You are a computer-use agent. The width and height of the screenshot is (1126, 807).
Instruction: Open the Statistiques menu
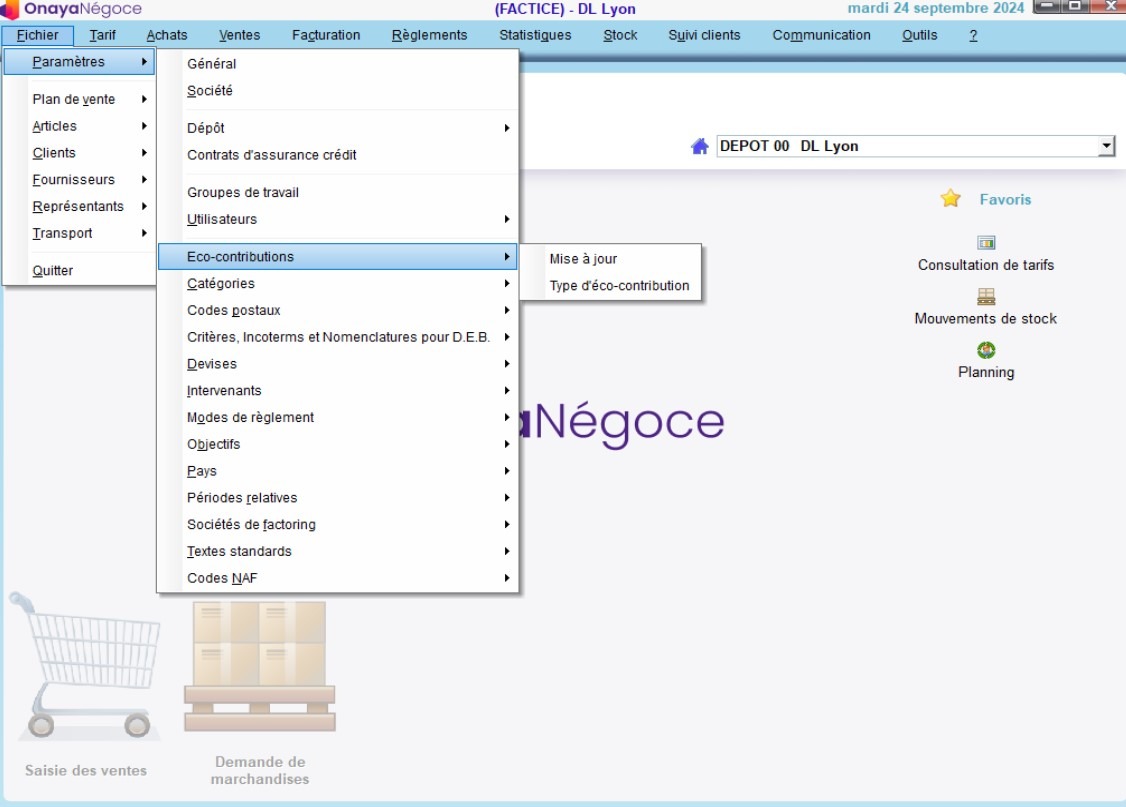pyautogui.click(x=536, y=34)
